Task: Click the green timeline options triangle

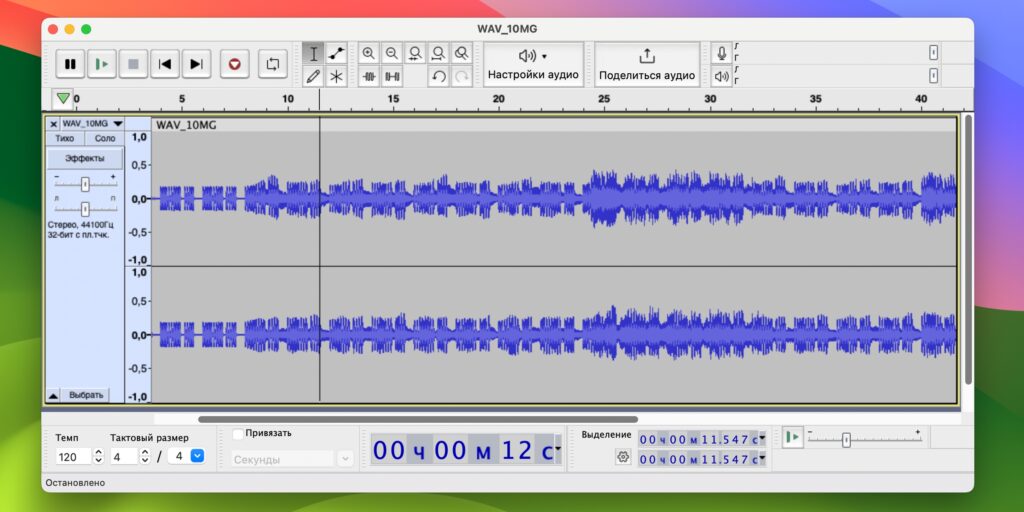Action: 63,99
